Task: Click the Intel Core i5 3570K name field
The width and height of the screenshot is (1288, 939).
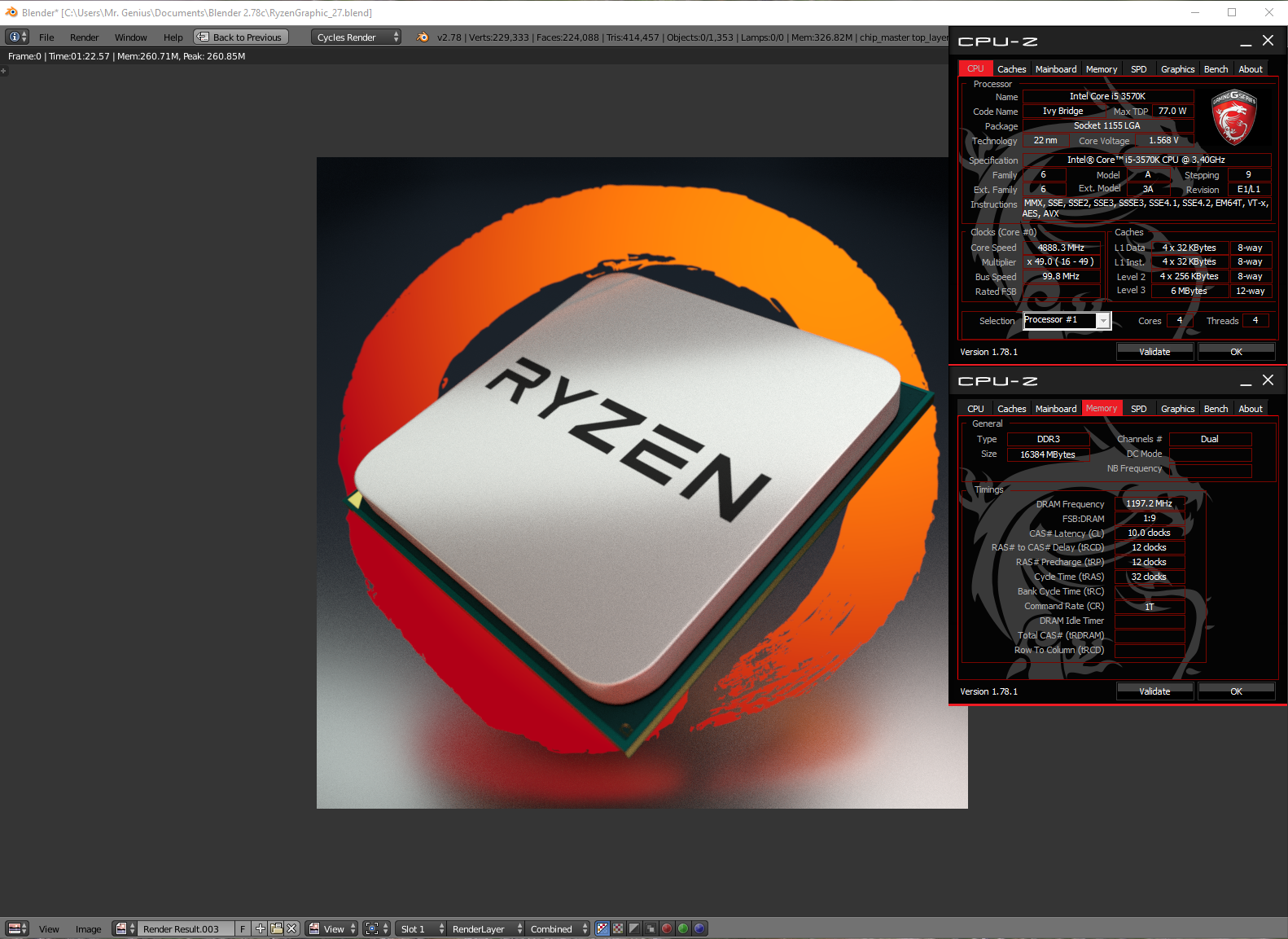Action: 1107,96
